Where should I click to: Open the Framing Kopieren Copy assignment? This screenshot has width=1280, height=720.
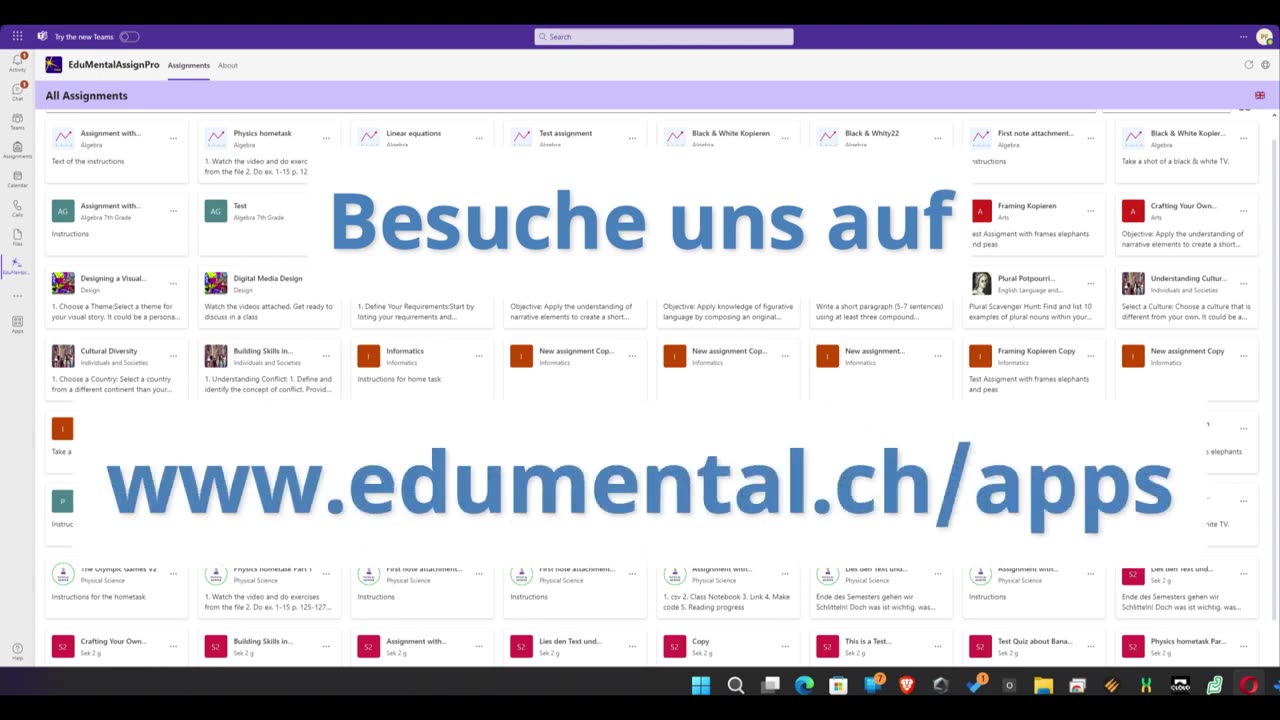point(1037,351)
